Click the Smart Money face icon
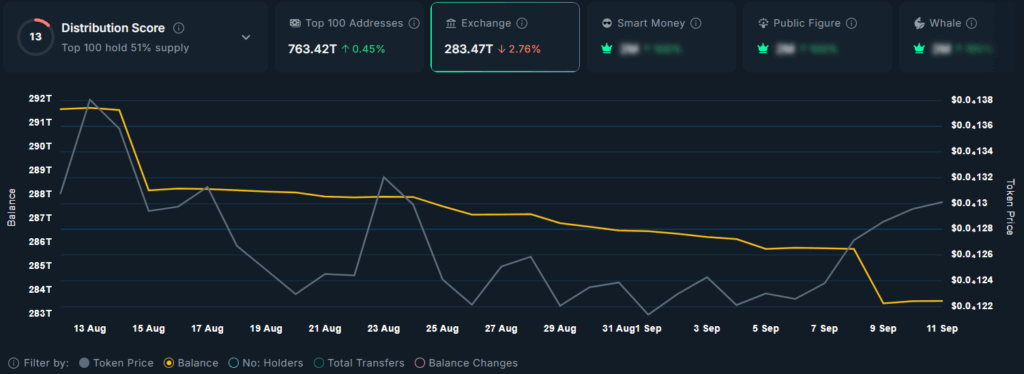Image resolution: width=1024 pixels, height=374 pixels. click(x=607, y=23)
